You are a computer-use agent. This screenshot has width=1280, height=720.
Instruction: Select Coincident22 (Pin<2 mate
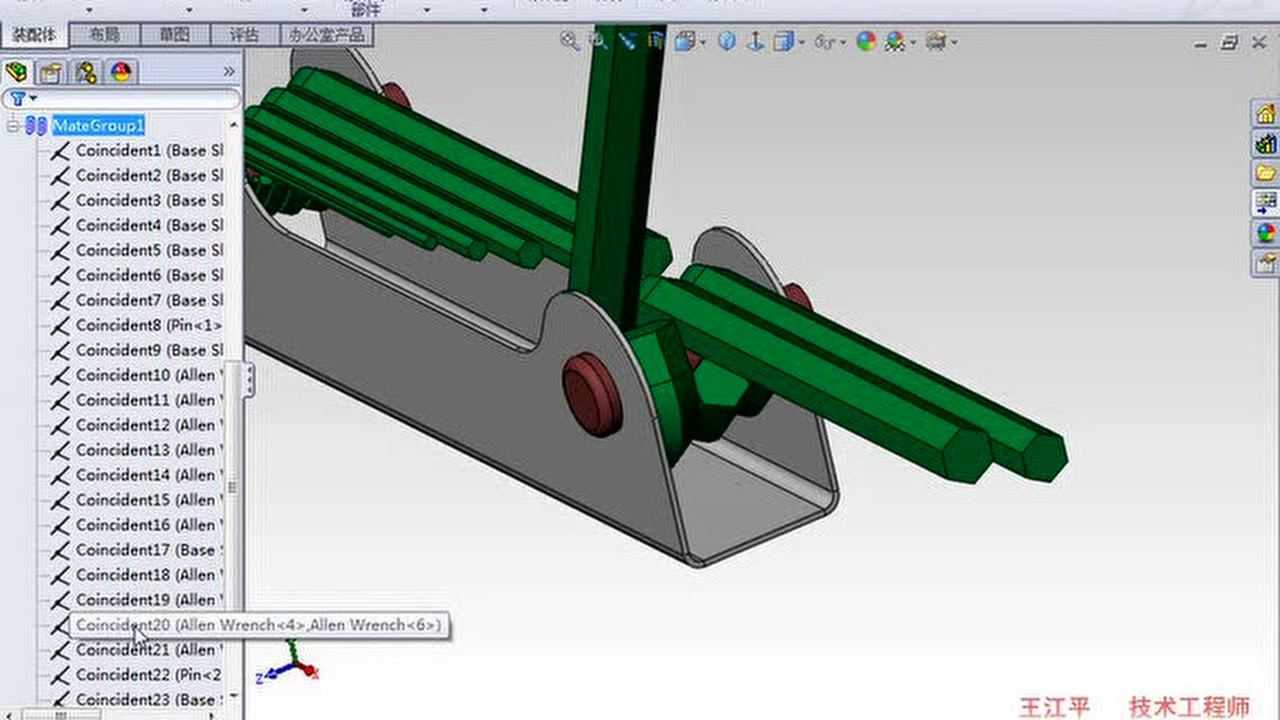pos(149,675)
